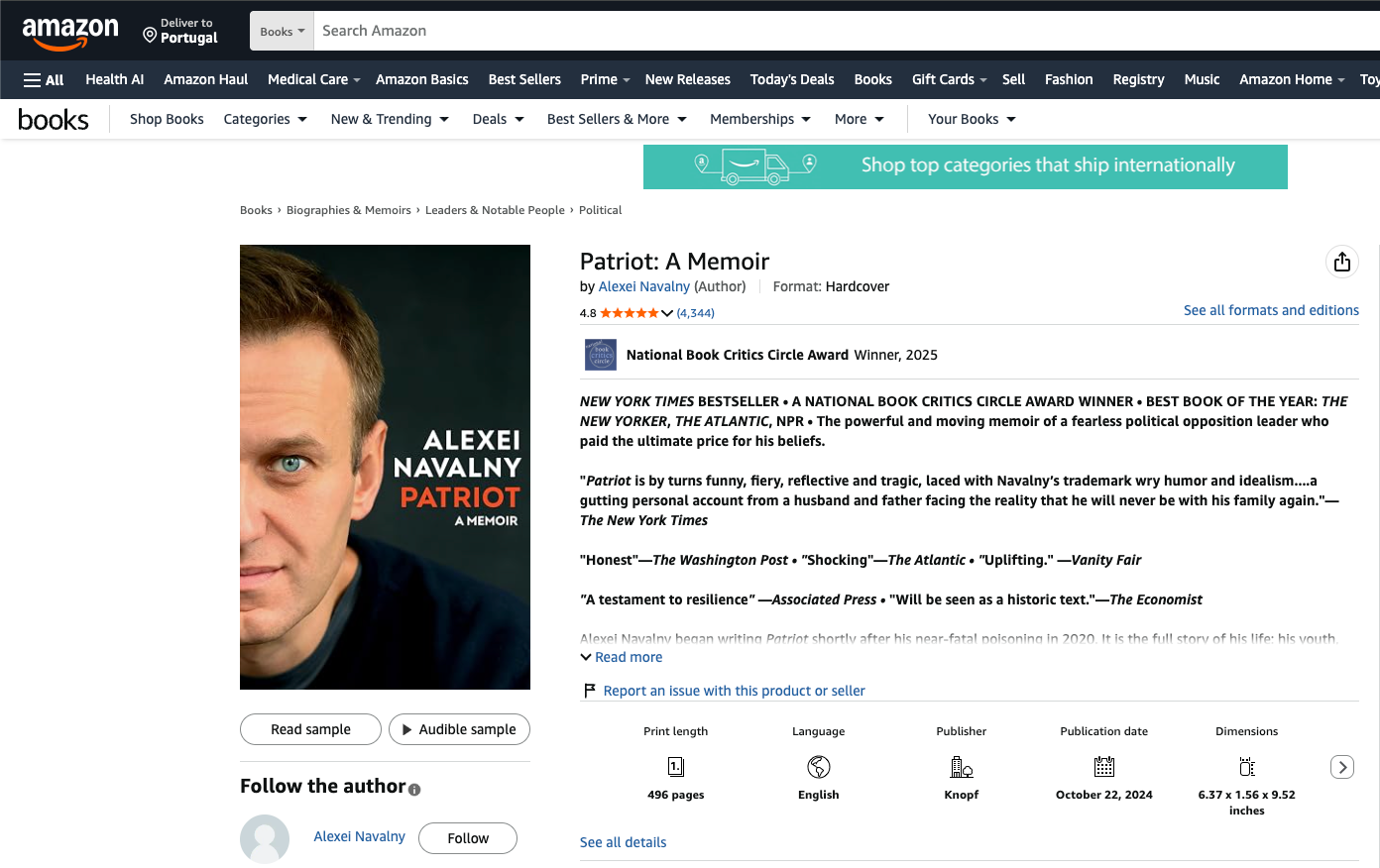Click the Deliver to Portugal location pin

(x=150, y=36)
